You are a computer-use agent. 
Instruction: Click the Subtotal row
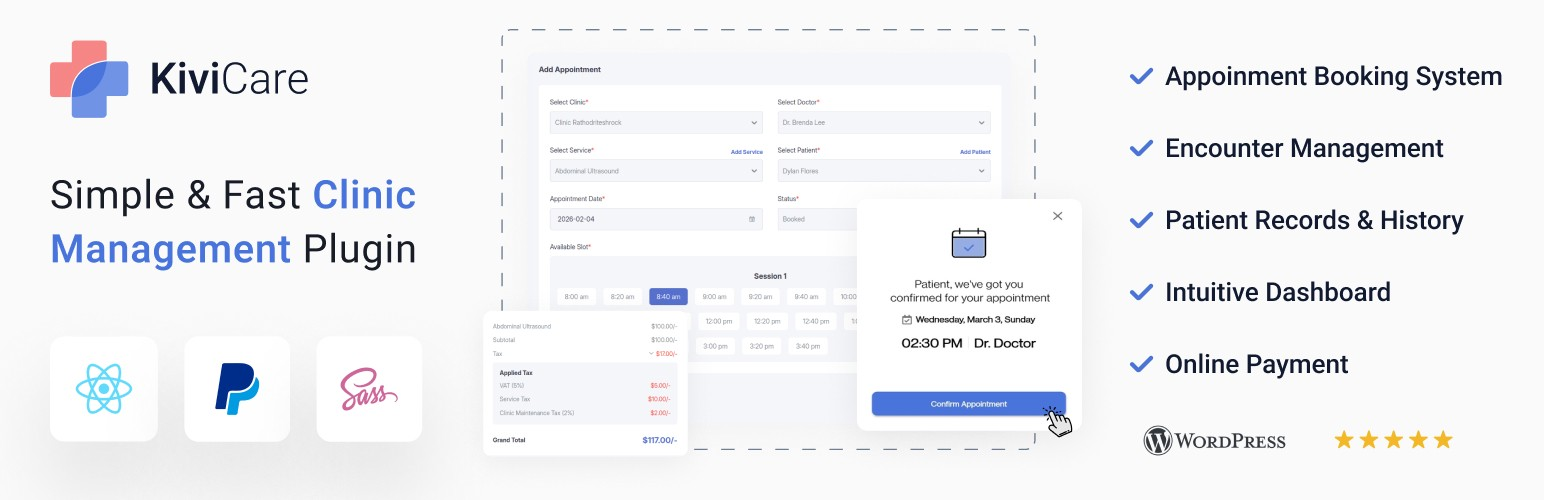(585, 340)
